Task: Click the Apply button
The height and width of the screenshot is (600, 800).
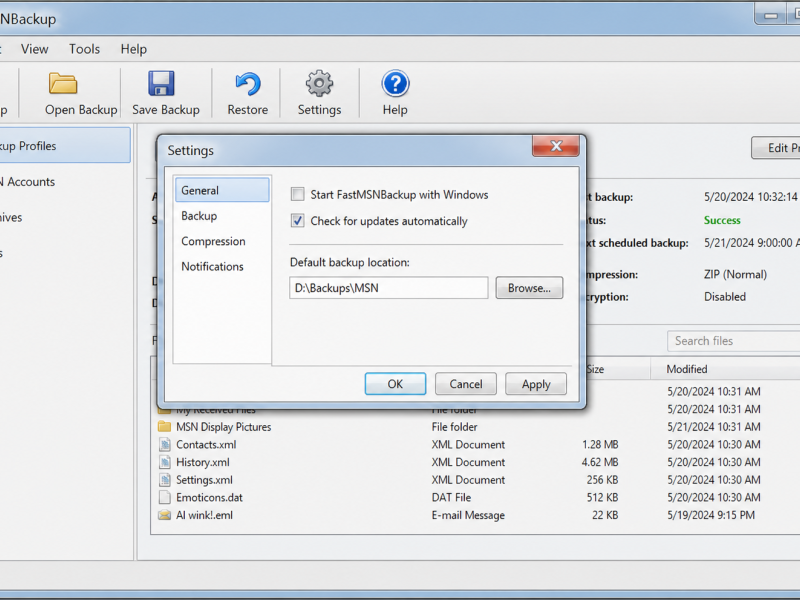Action: coord(536,384)
